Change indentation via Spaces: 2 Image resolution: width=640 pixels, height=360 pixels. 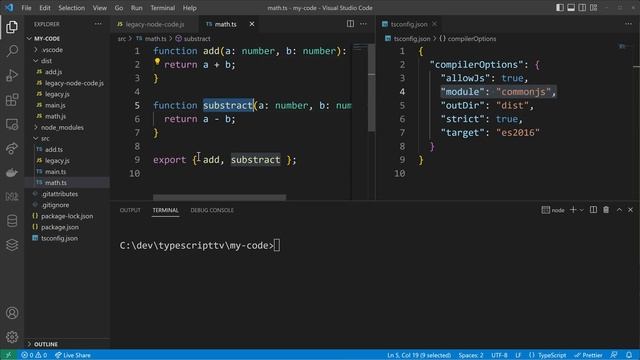pos(471,355)
